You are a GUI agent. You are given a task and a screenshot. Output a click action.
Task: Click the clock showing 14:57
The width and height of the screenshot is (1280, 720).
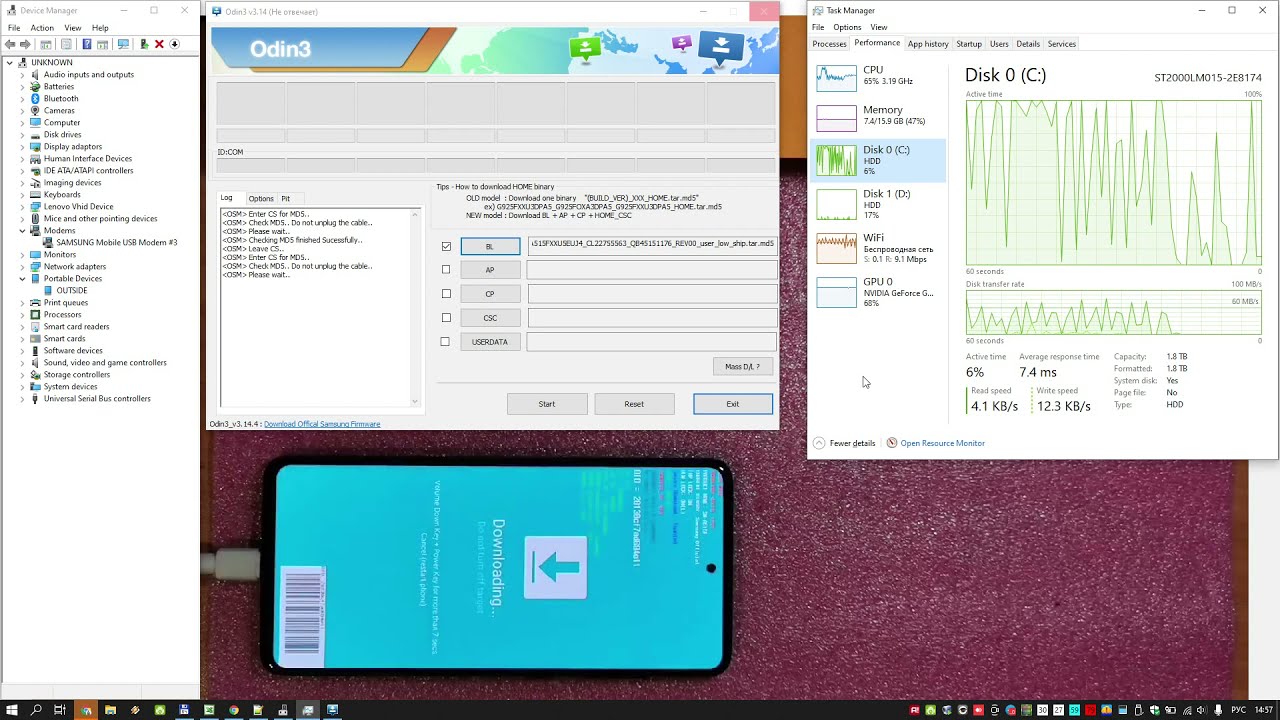[1264, 710]
